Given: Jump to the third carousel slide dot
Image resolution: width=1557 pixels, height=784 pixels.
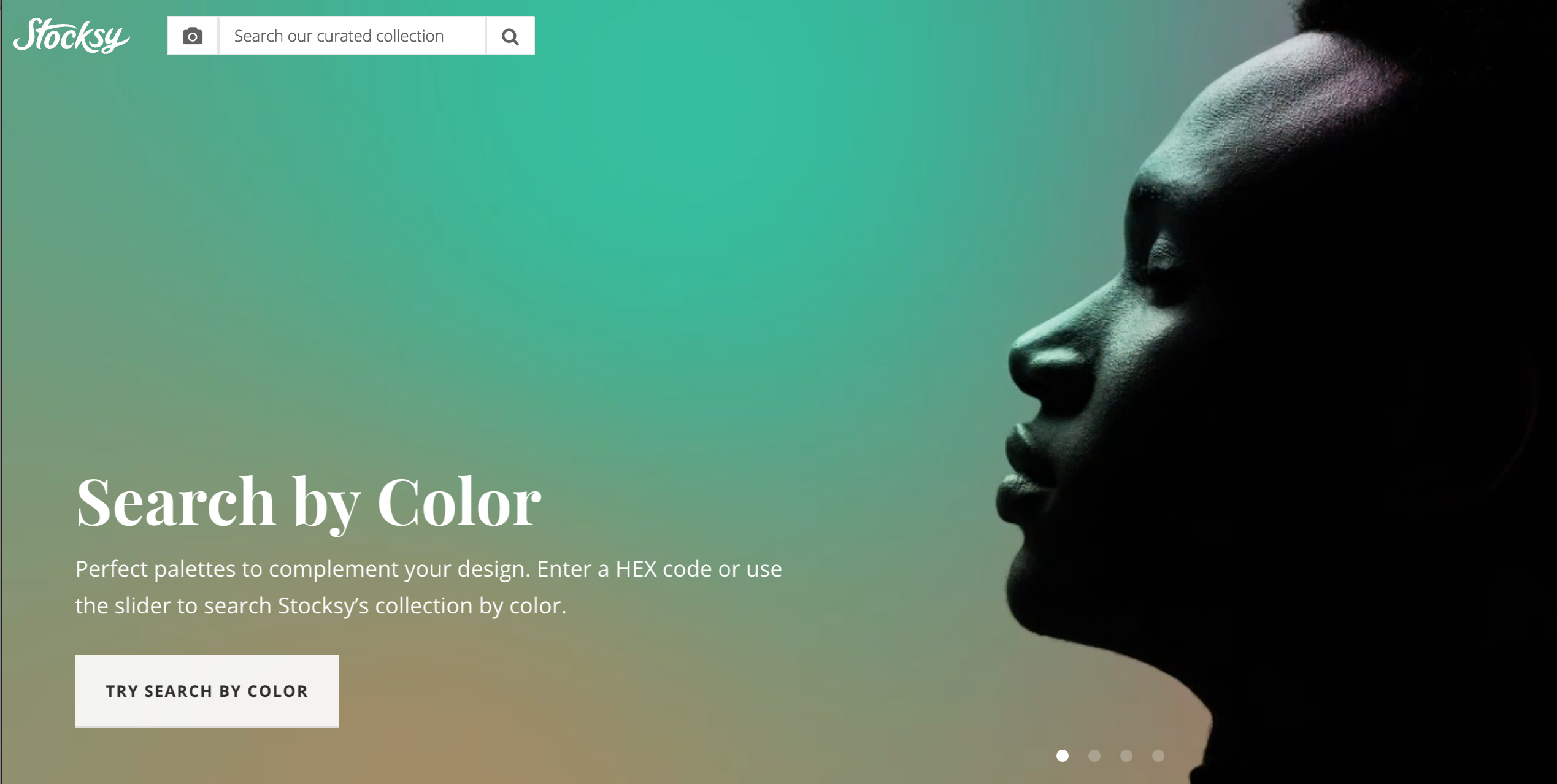Looking at the screenshot, I should (1126, 756).
